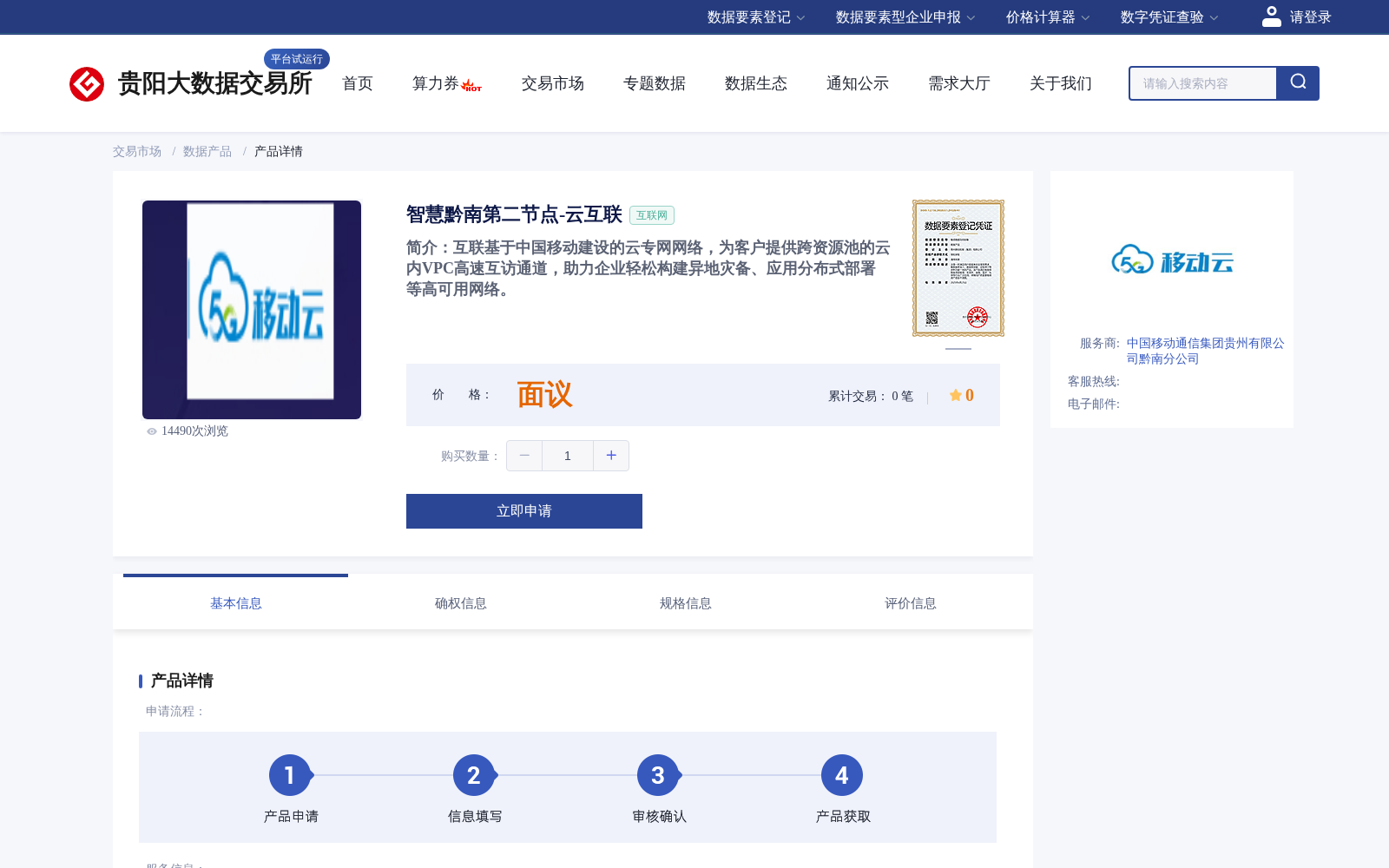1389x868 pixels.
Task: Click the step 2 信息填写 circle
Action: point(474,775)
